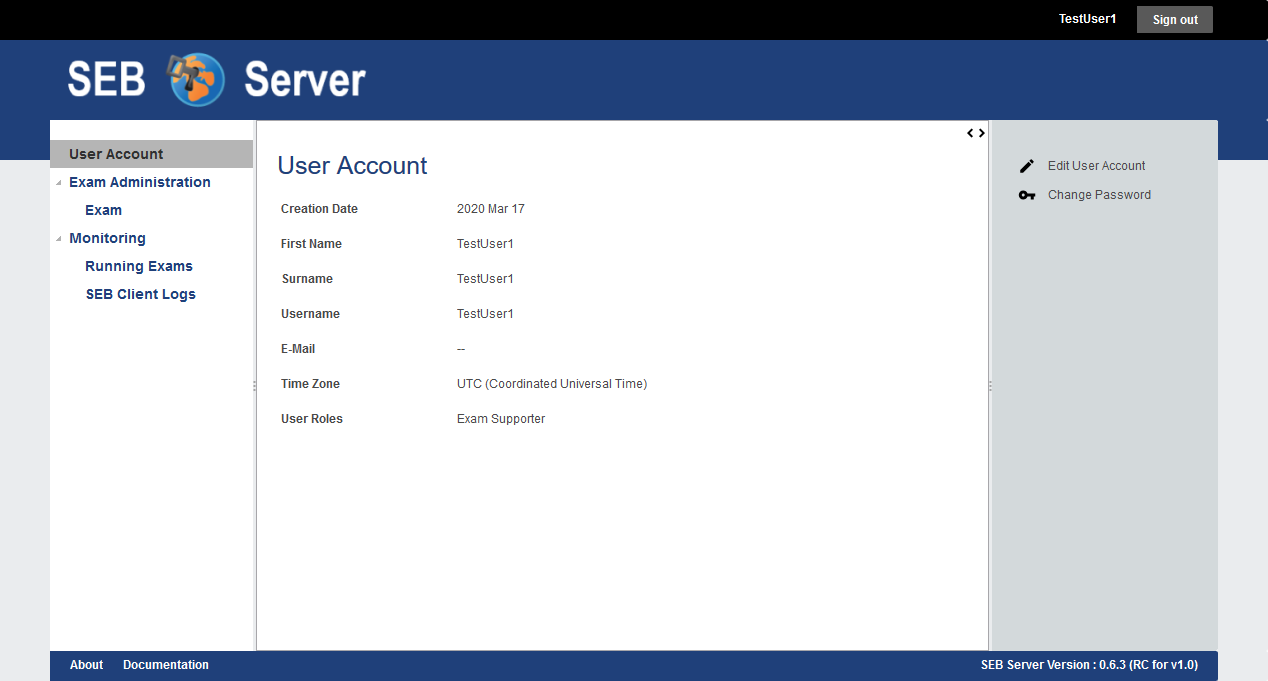This screenshot has width=1268, height=681.
Task: Grab the divider handle beside the navigation sidebar
Action: [255, 386]
